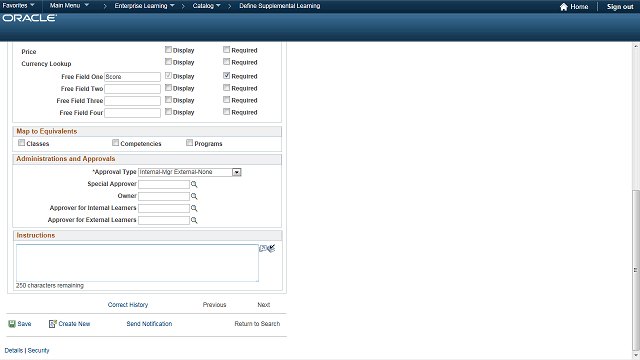Viewport: 640px width, 360px height.
Task: Expand the Favorites menu
Action: tap(18, 6)
